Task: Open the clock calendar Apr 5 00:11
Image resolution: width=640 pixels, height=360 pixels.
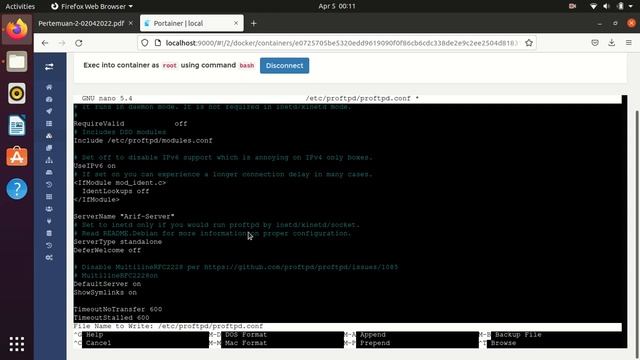Action: pos(337,7)
